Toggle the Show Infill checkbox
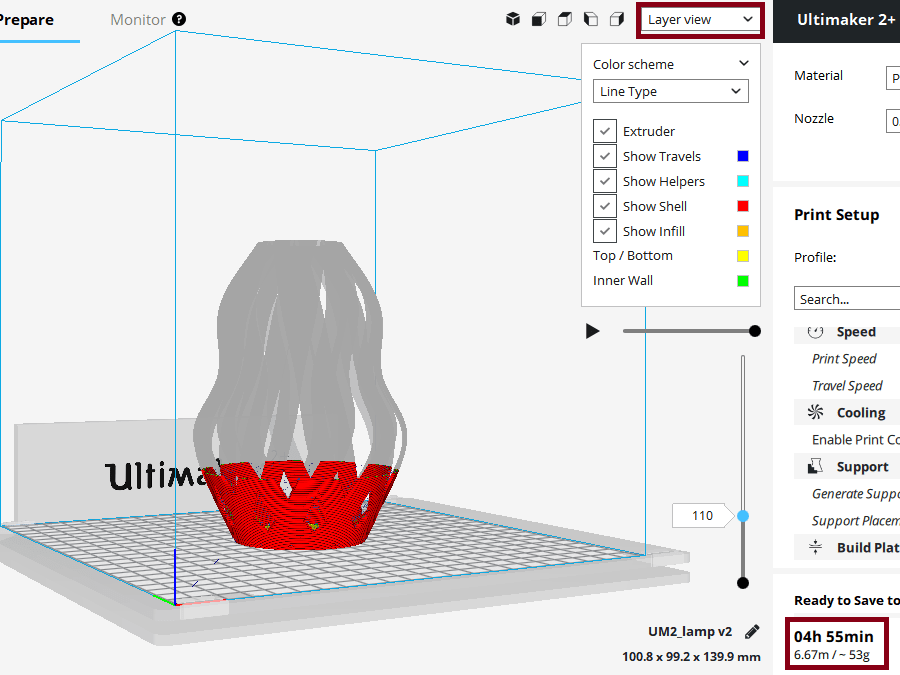 coord(605,231)
